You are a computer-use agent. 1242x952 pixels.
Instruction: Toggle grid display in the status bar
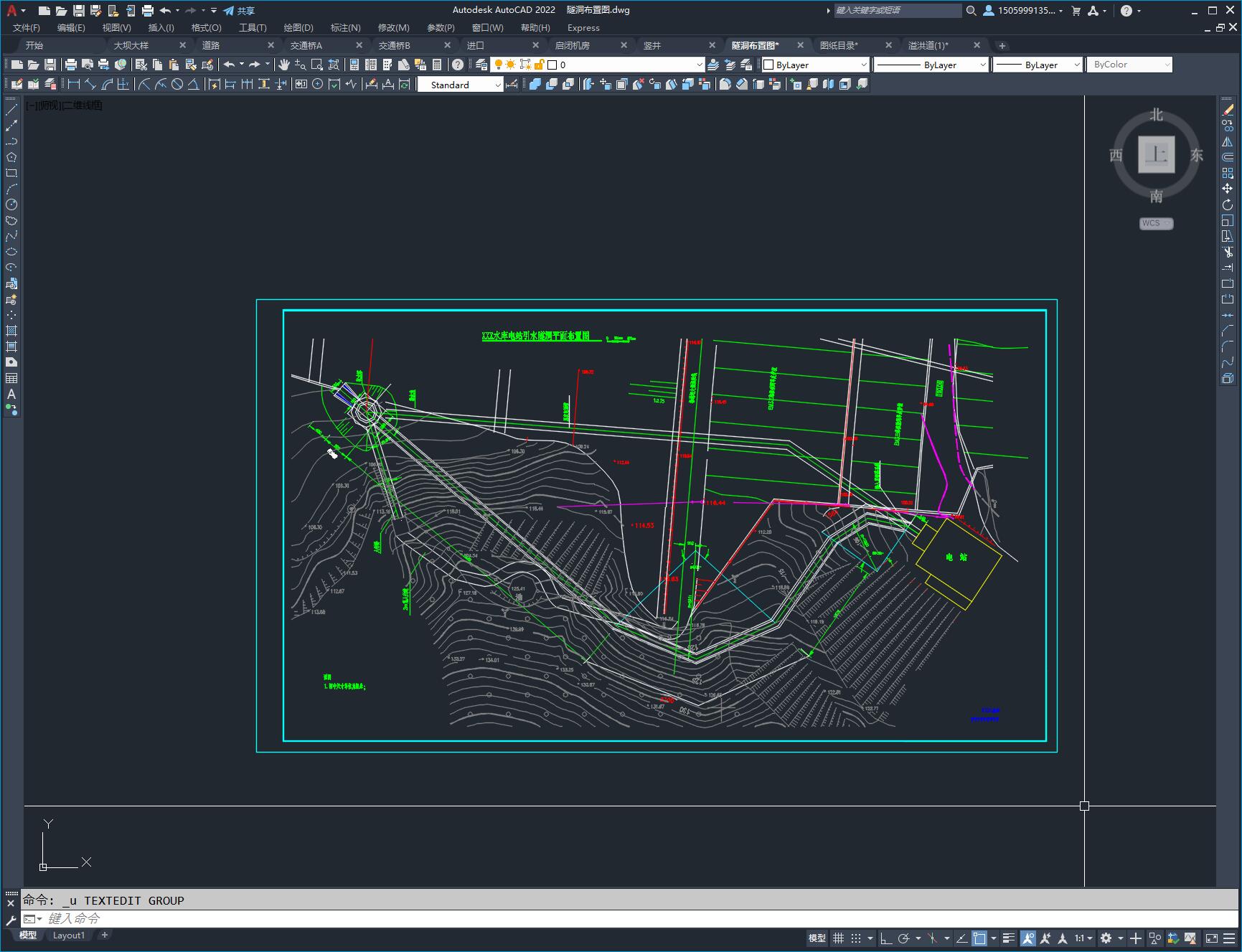(x=838, y=938)
